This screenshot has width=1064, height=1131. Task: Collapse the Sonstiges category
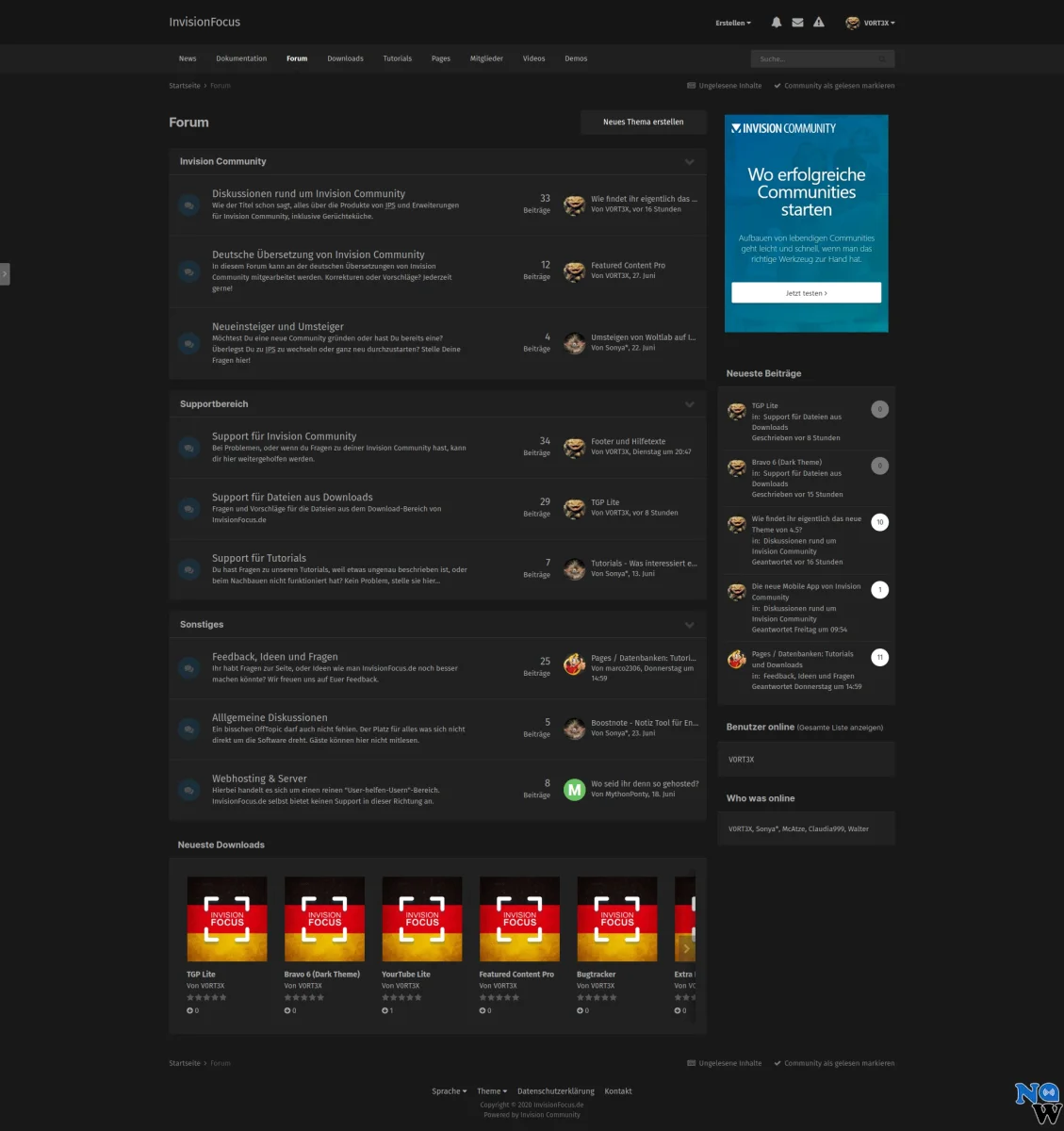689,625
